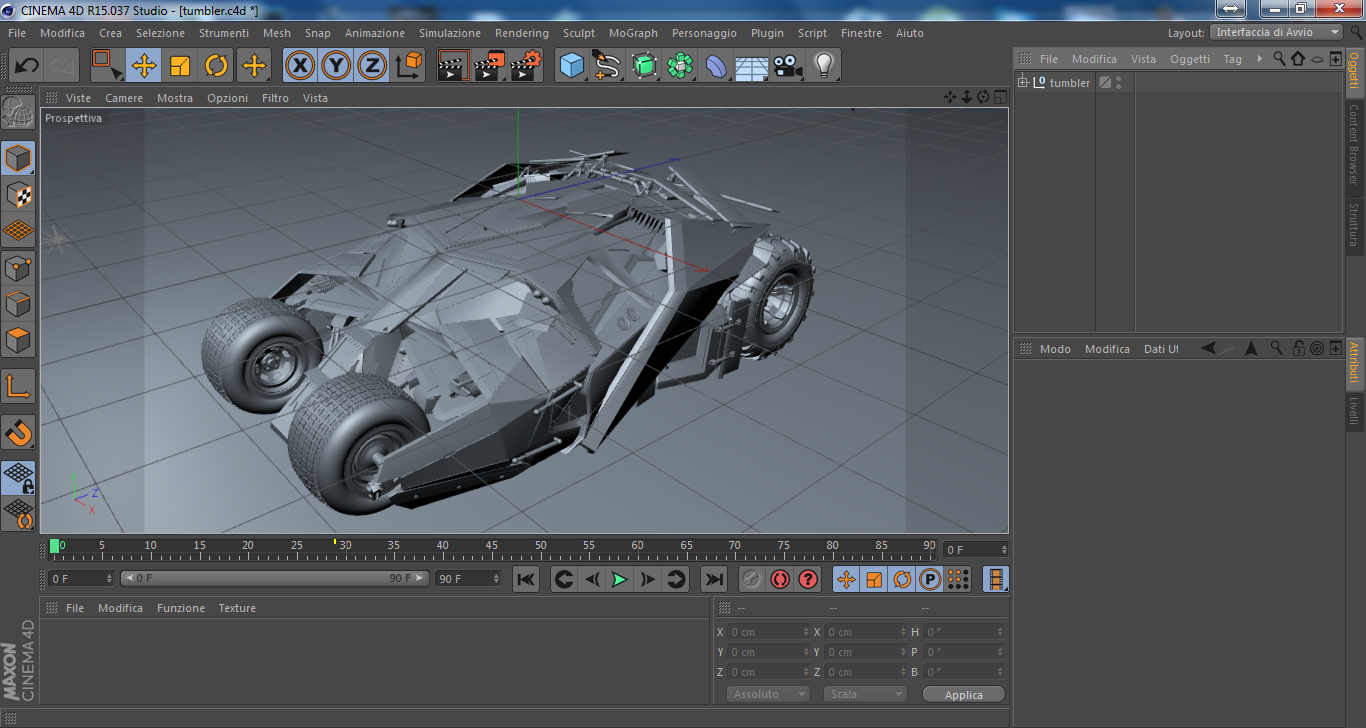Select the Rotate tool
This screenshot has height=728, width=1366.
[x=216, y=66]
